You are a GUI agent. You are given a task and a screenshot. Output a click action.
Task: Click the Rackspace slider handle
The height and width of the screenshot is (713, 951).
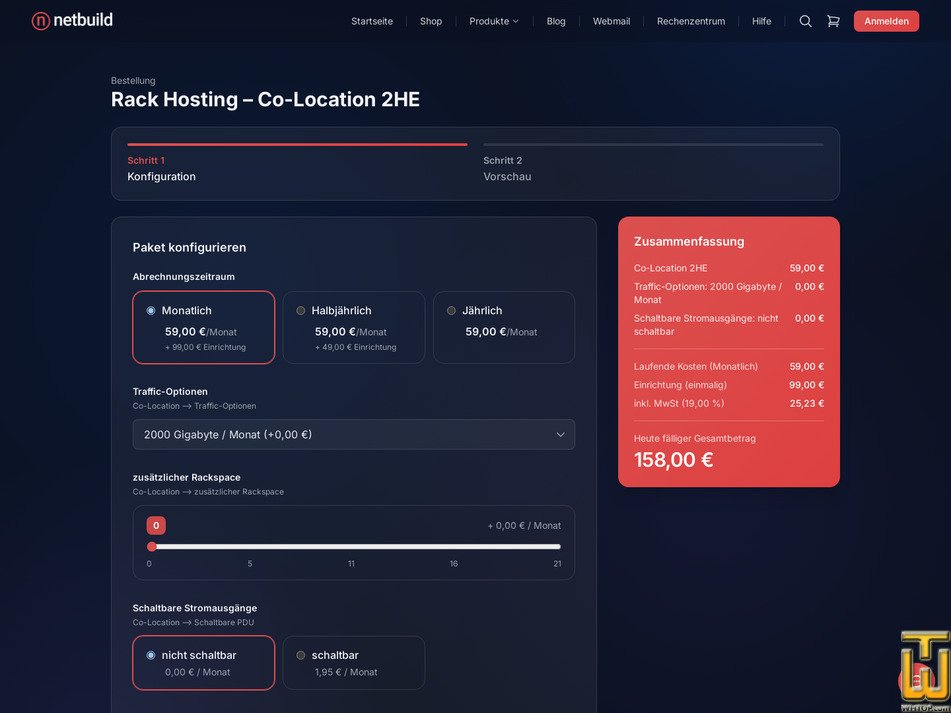[152, 547]
